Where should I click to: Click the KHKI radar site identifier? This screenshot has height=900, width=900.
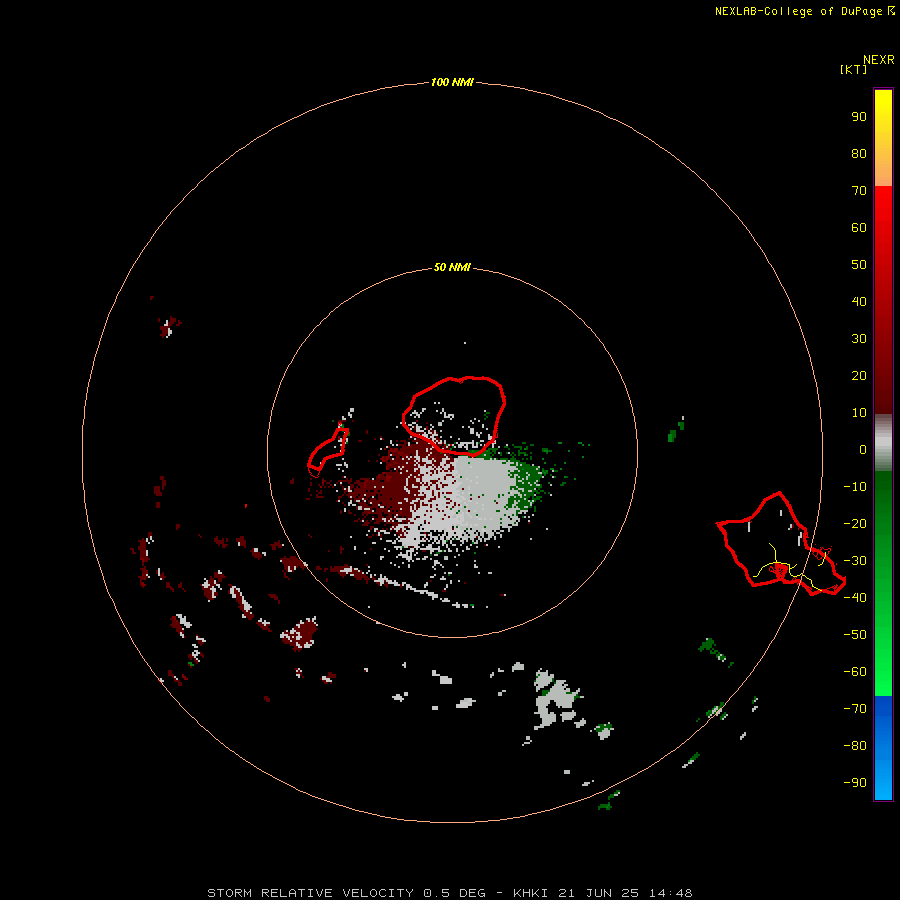pyautogui.click(x=530, y=893)
